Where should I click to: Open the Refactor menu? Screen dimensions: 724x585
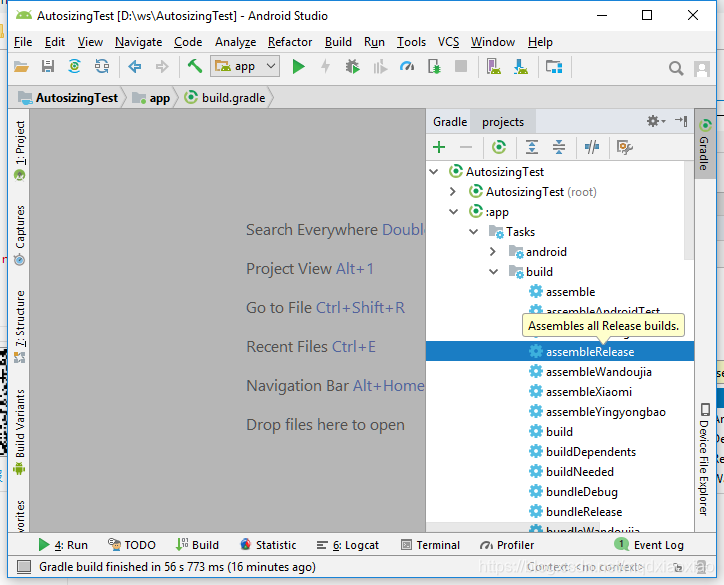pos(290,42)
